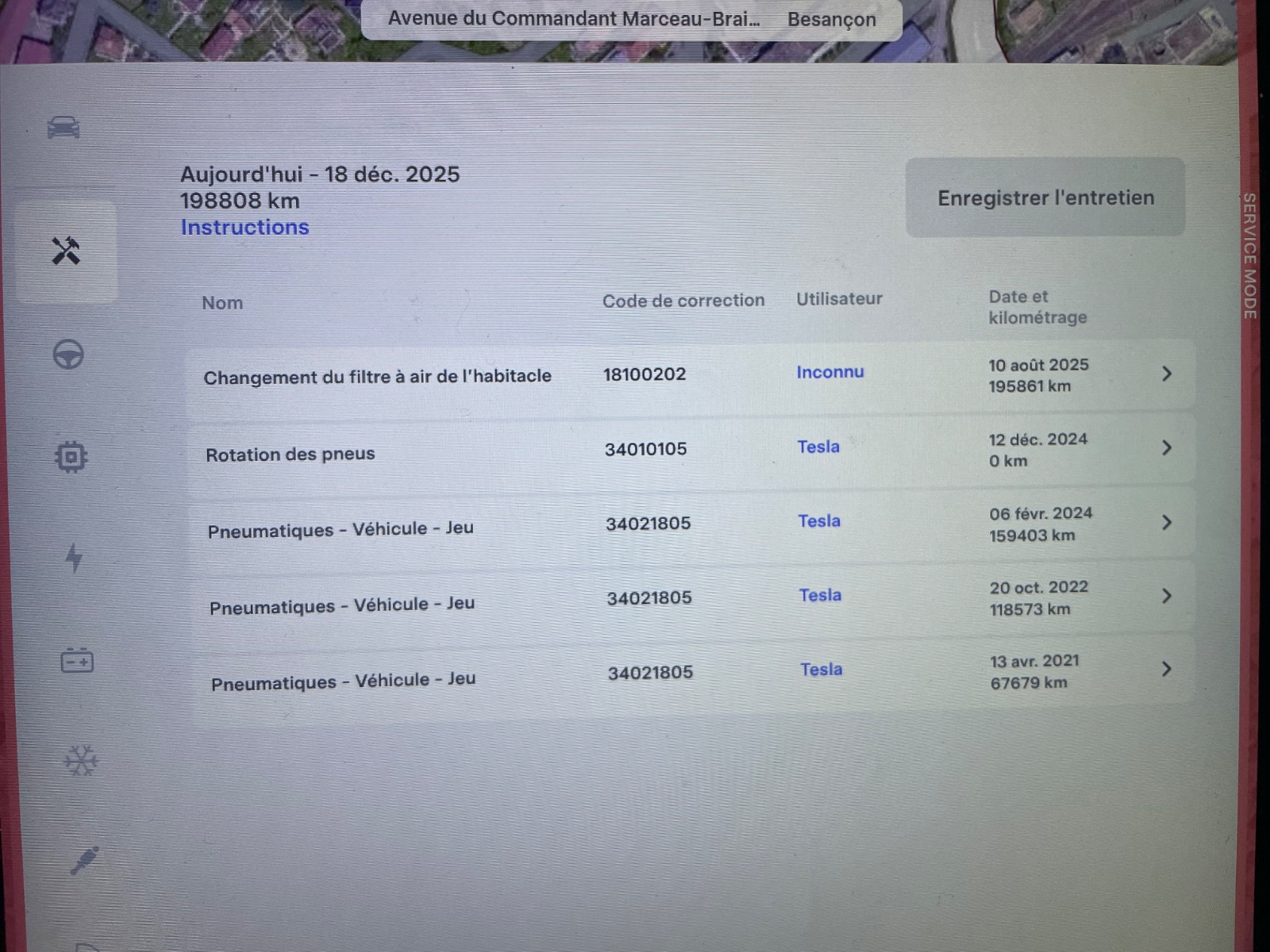Select the wrench and hammer maintenance icon
Image resolution: width=1270 pixels, height=952 pixels.
(66, 251)
